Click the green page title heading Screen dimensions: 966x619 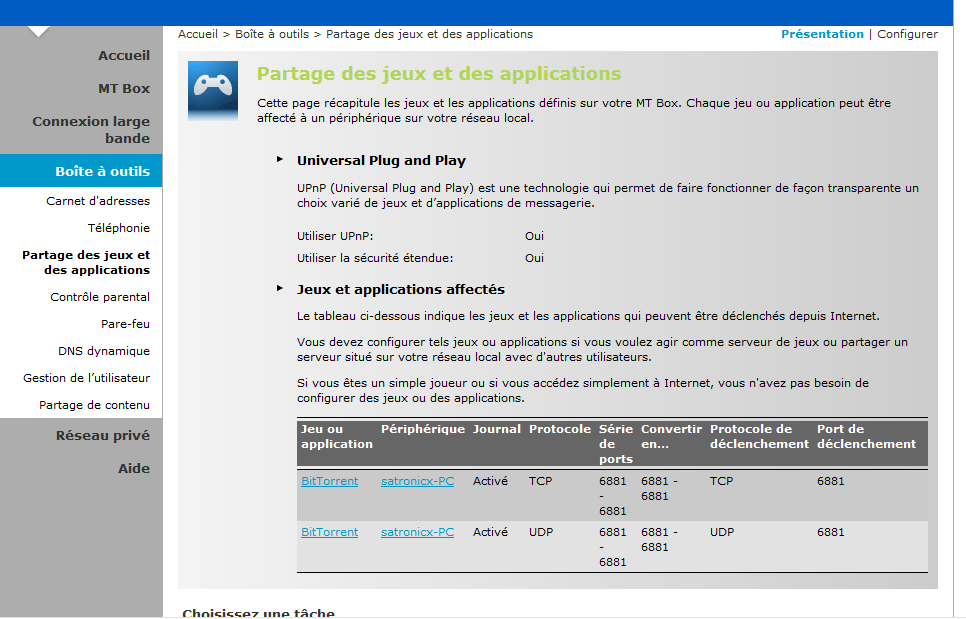pyautogui.click(x=439, y=74)
